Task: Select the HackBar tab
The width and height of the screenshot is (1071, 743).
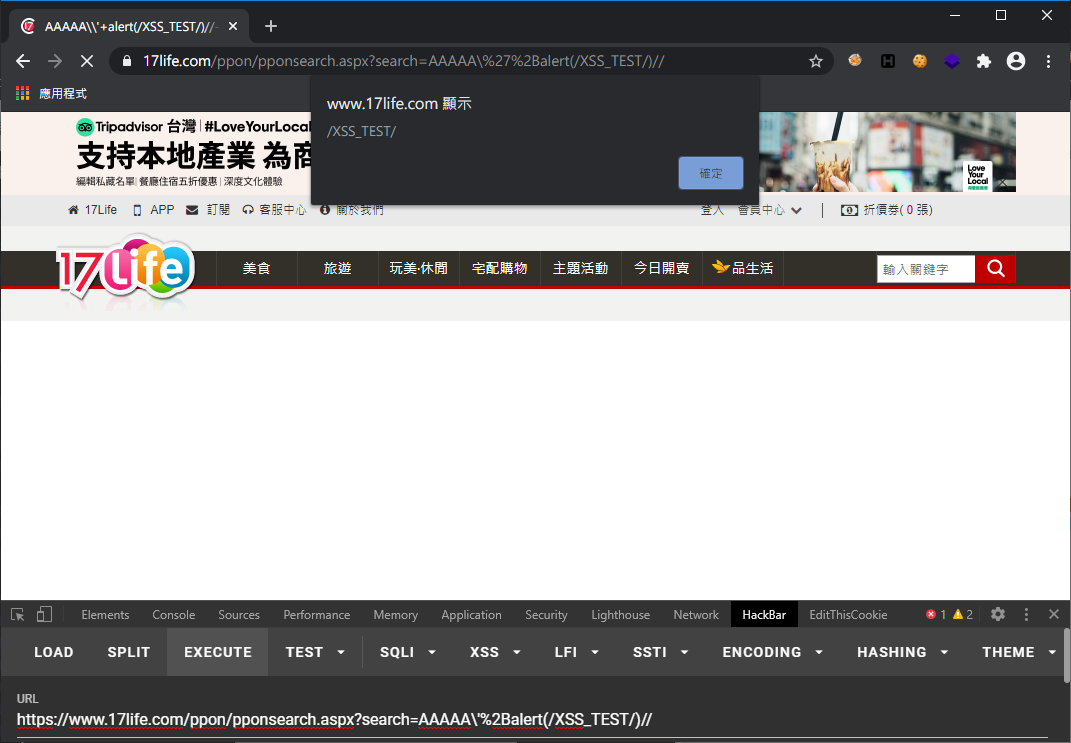Action: click(764, 615)
